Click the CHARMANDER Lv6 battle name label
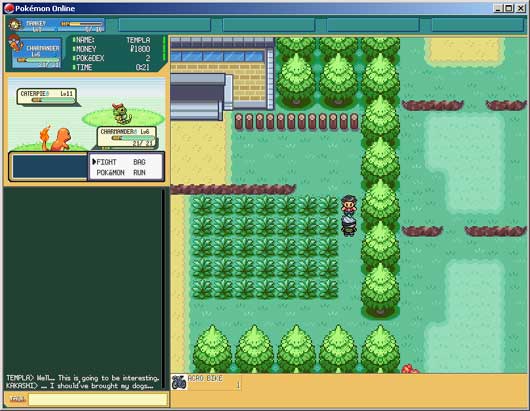Image resolution: width=530 pixels, height=411 pixels. 124,131
